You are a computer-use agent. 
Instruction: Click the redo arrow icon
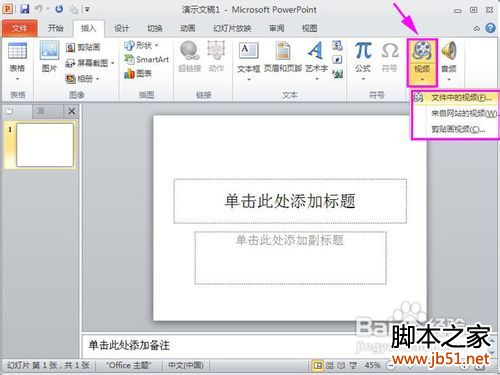pos(59,9)
